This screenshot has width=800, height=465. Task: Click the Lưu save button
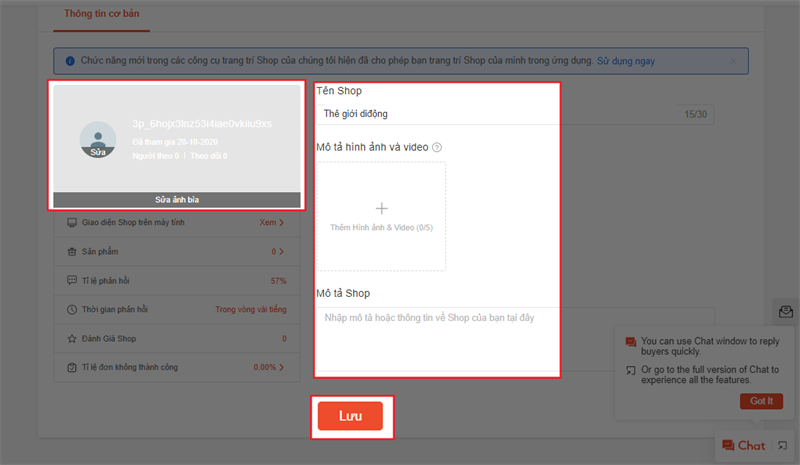[x=350, y=416]
